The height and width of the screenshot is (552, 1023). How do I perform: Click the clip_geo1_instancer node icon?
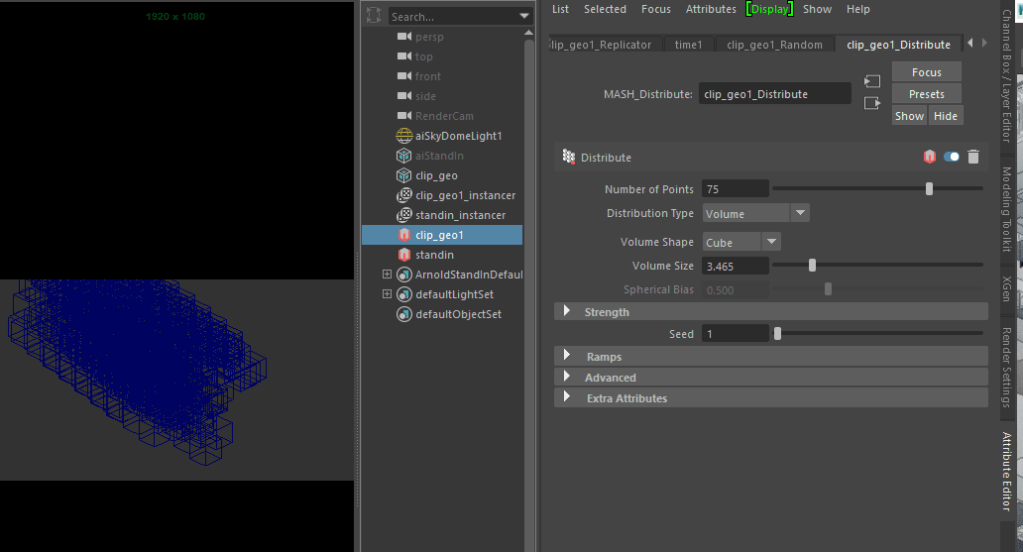click(405, 196)
